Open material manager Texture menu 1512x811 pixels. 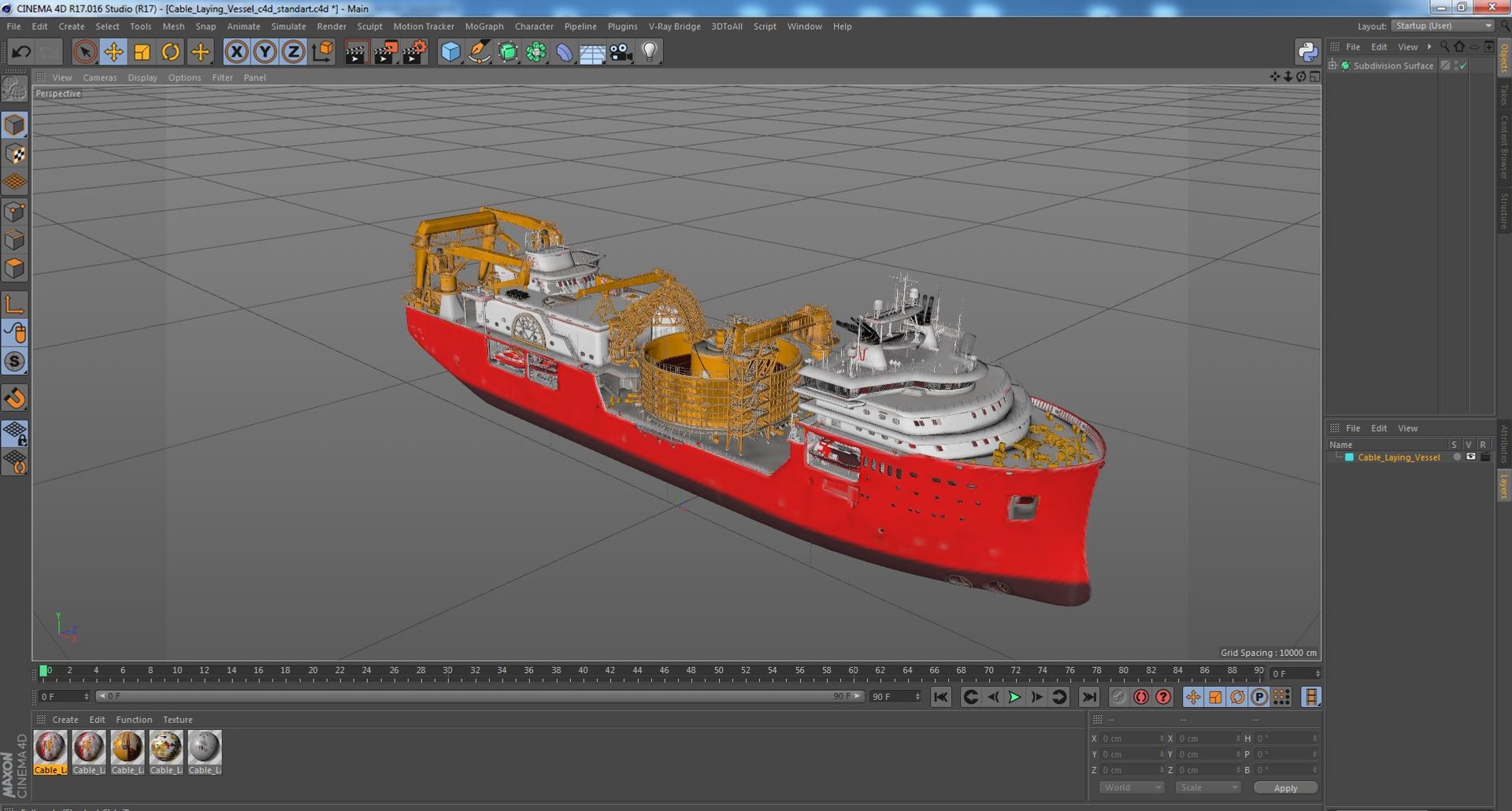point(177,720)
